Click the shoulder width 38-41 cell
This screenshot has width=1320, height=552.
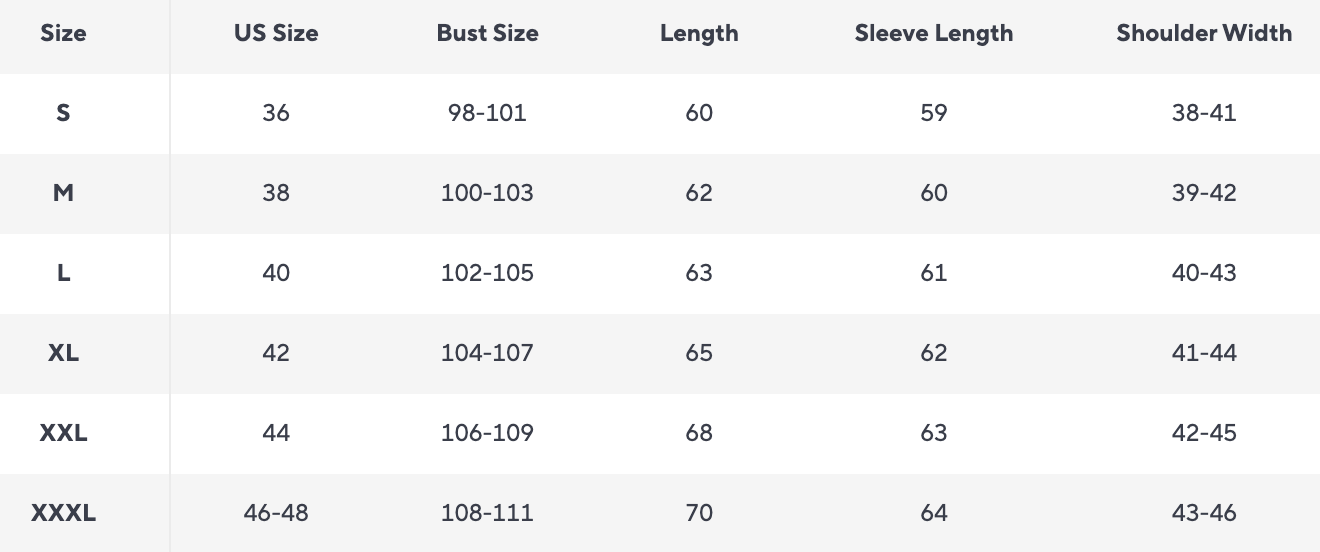pyautogui.click(x=1204, y=113)
